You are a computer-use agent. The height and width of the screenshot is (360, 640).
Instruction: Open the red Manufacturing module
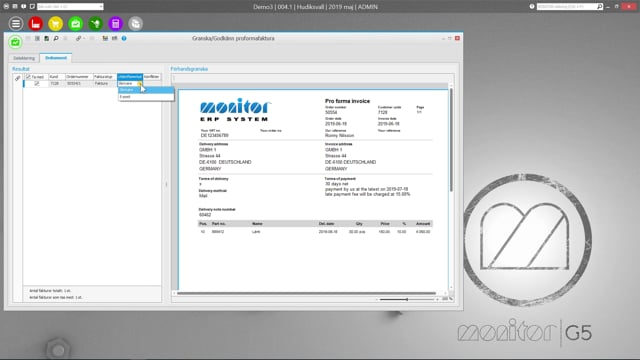pos(36,24)
